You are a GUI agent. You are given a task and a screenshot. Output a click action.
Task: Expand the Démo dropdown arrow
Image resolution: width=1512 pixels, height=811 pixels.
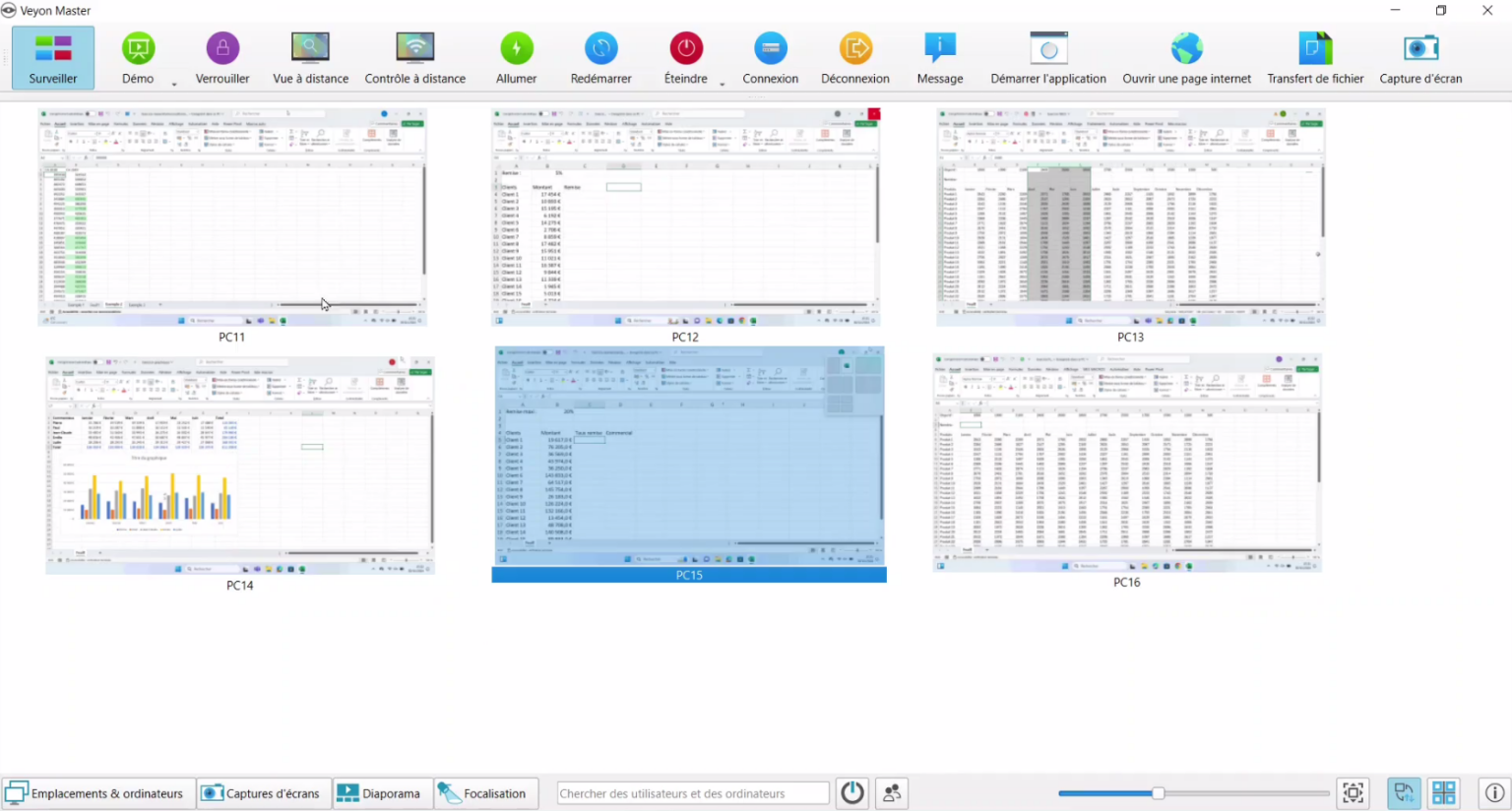(174, 85)
